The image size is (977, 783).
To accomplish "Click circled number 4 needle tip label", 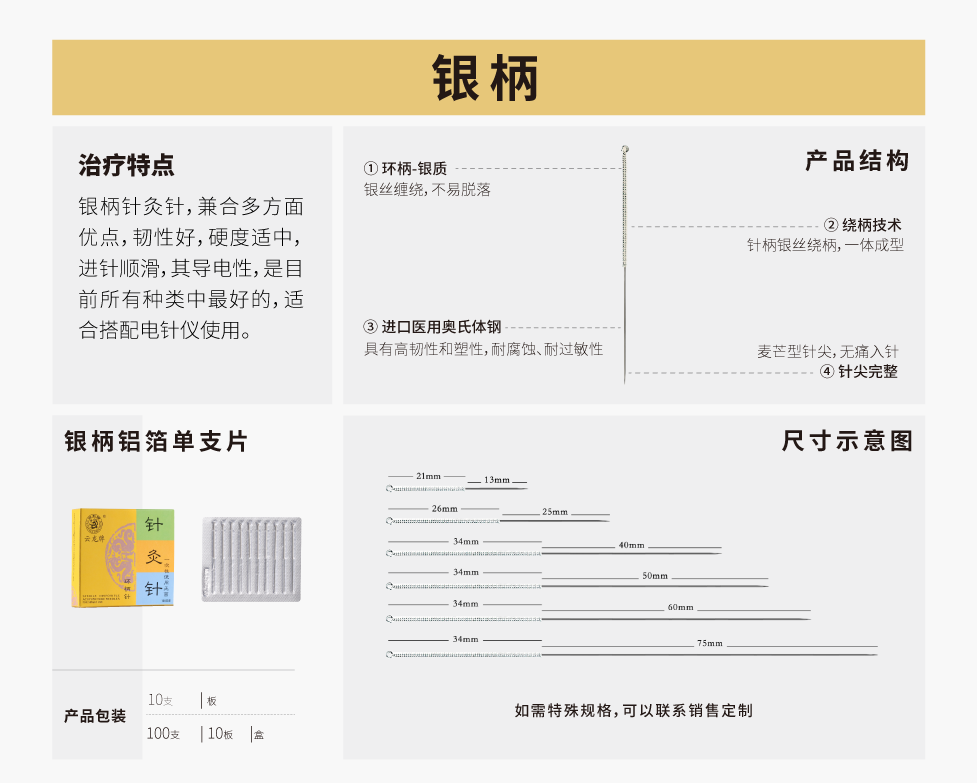I will click(x=858, y=371).
